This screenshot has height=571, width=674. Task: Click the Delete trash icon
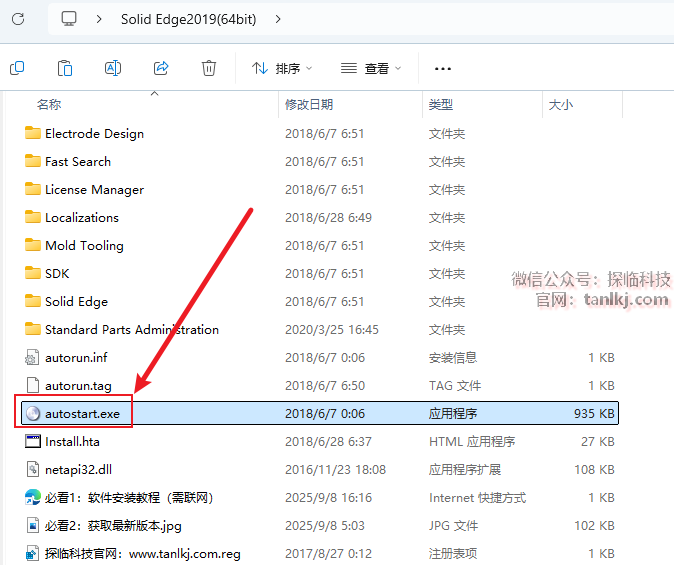[209, 68]
